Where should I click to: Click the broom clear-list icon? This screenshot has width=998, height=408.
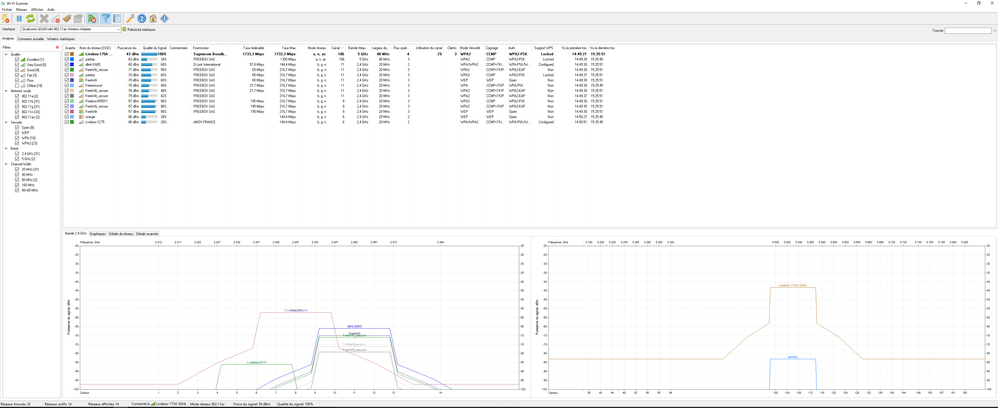[67, 18]
